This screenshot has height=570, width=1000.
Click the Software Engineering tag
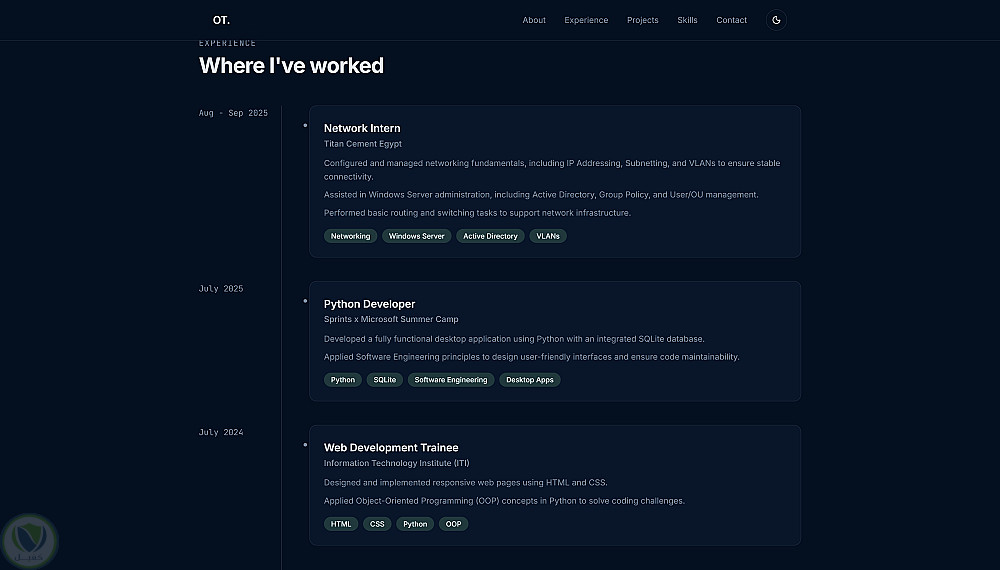pos(451,380)
